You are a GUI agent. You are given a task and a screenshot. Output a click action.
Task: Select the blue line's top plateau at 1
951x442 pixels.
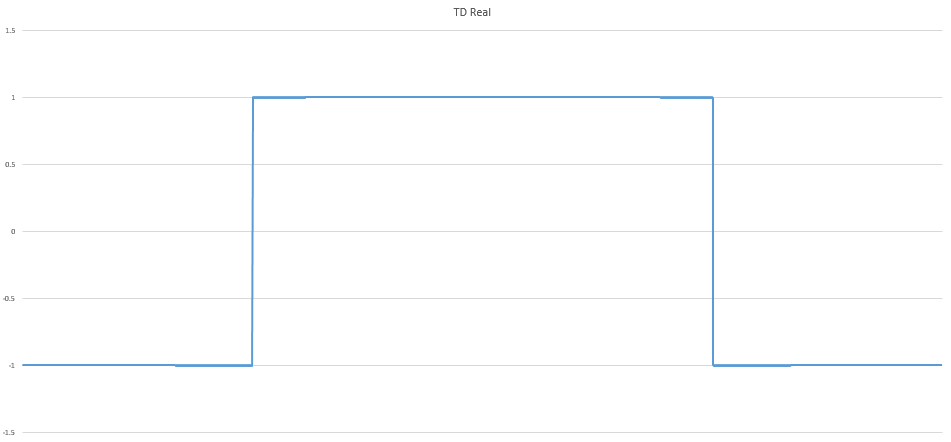pos(480,97)
